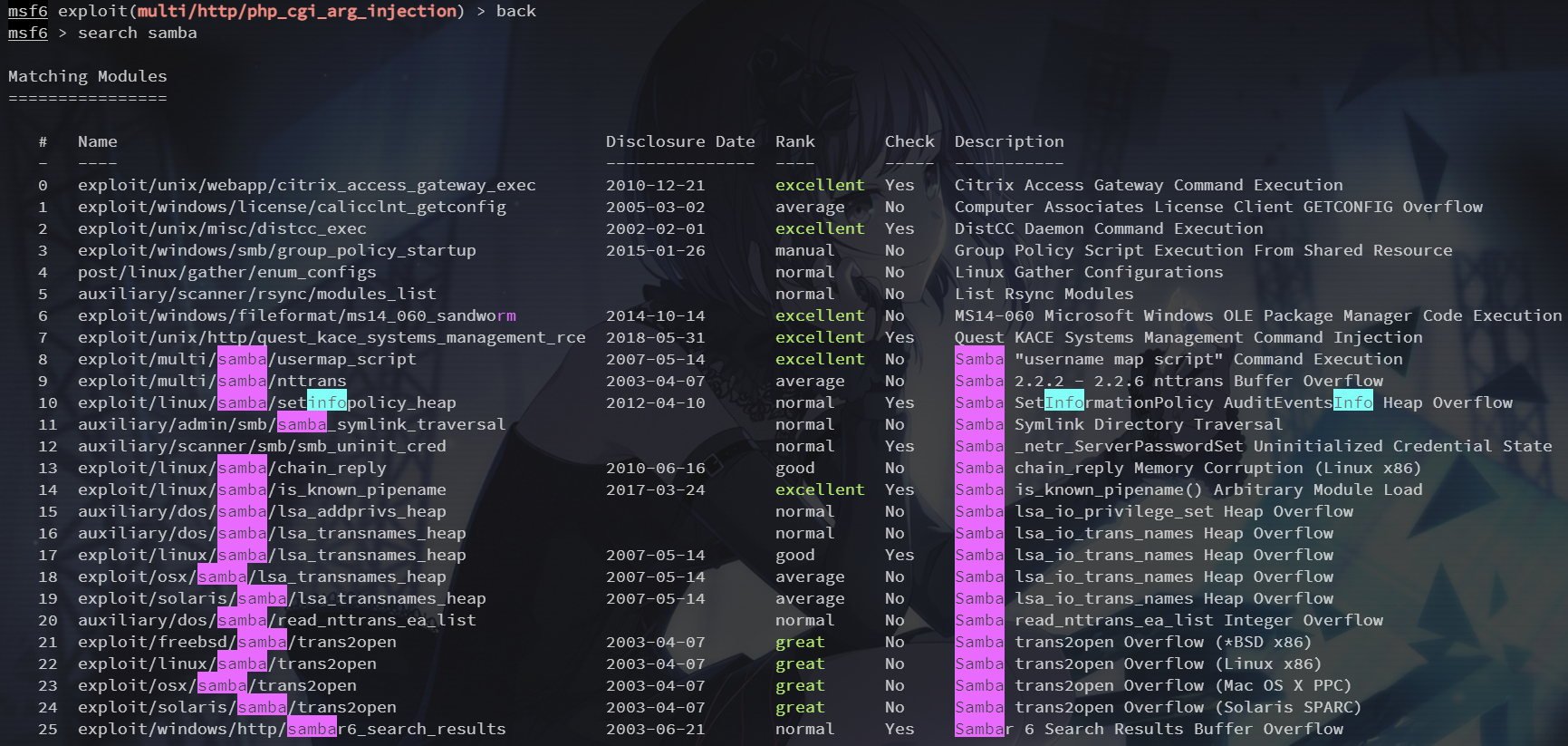Viewport: 1568px width, 746px height.
Task: Click the 'Name' column header
Action: click(x=98, y=141)
